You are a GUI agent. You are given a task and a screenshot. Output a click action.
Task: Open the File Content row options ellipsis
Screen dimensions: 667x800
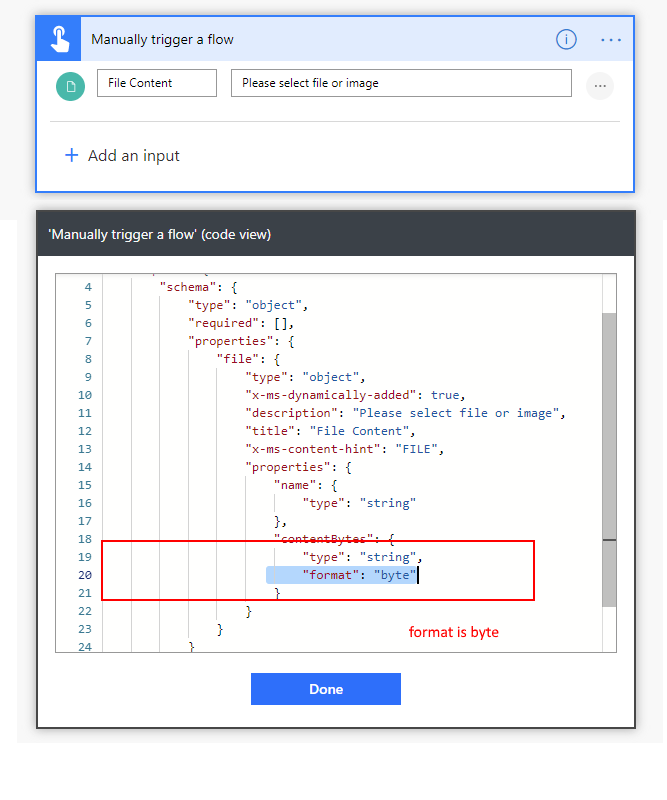599,86
